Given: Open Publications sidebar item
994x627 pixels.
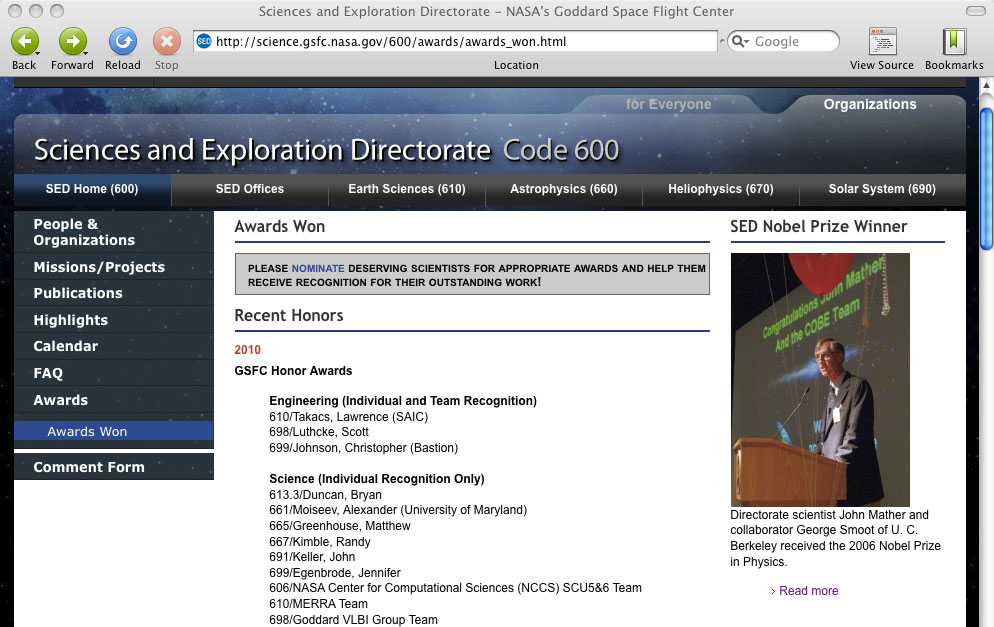Looking at the screenshot, I should pos(113,293).
